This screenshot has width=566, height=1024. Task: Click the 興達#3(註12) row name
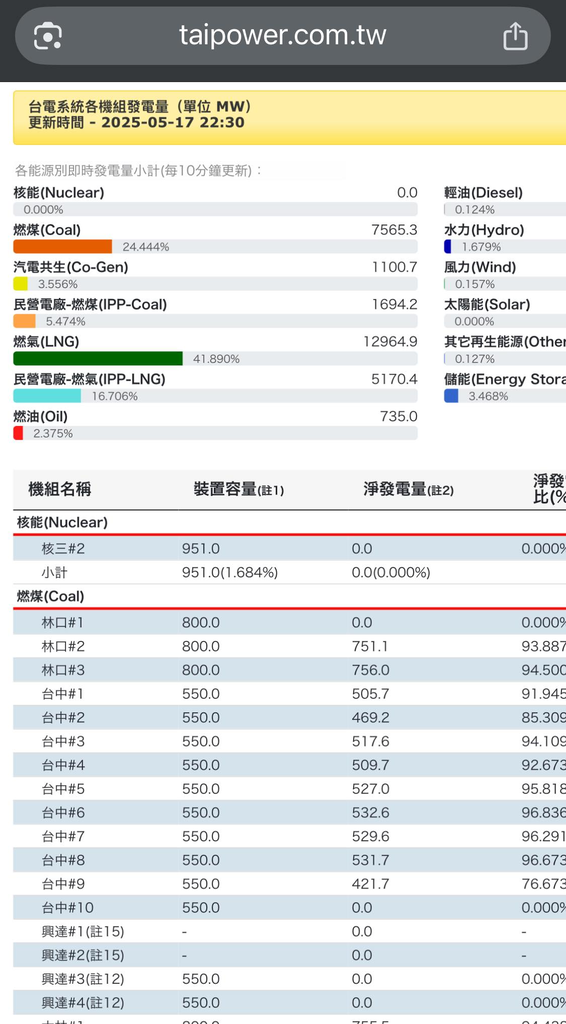pyautogui.click(x=83, y=979)
